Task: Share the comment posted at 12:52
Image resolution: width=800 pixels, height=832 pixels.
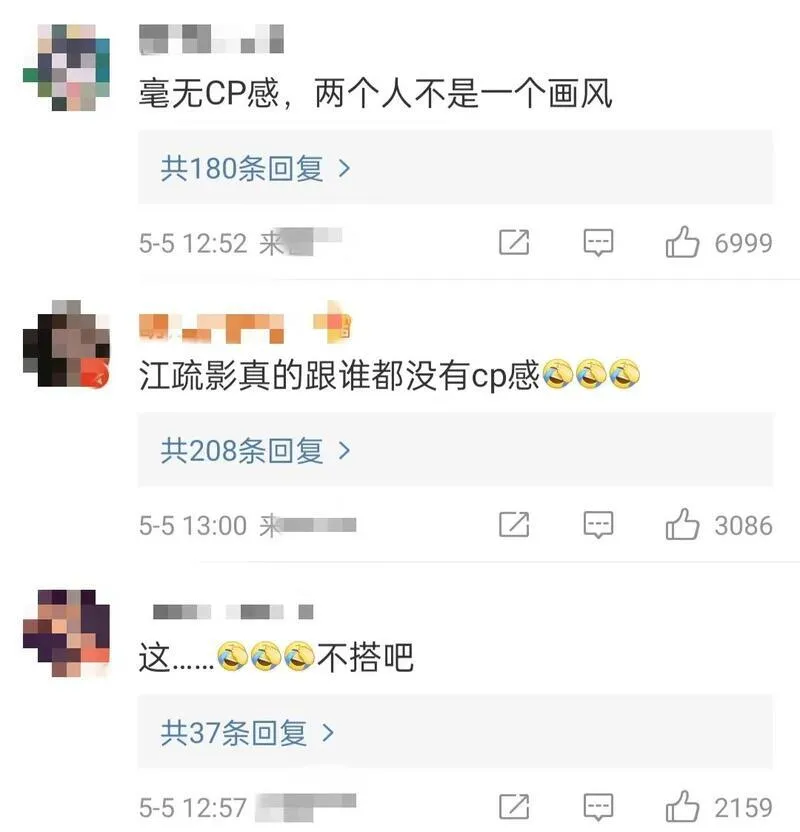Action: click(x=514, y=242)
